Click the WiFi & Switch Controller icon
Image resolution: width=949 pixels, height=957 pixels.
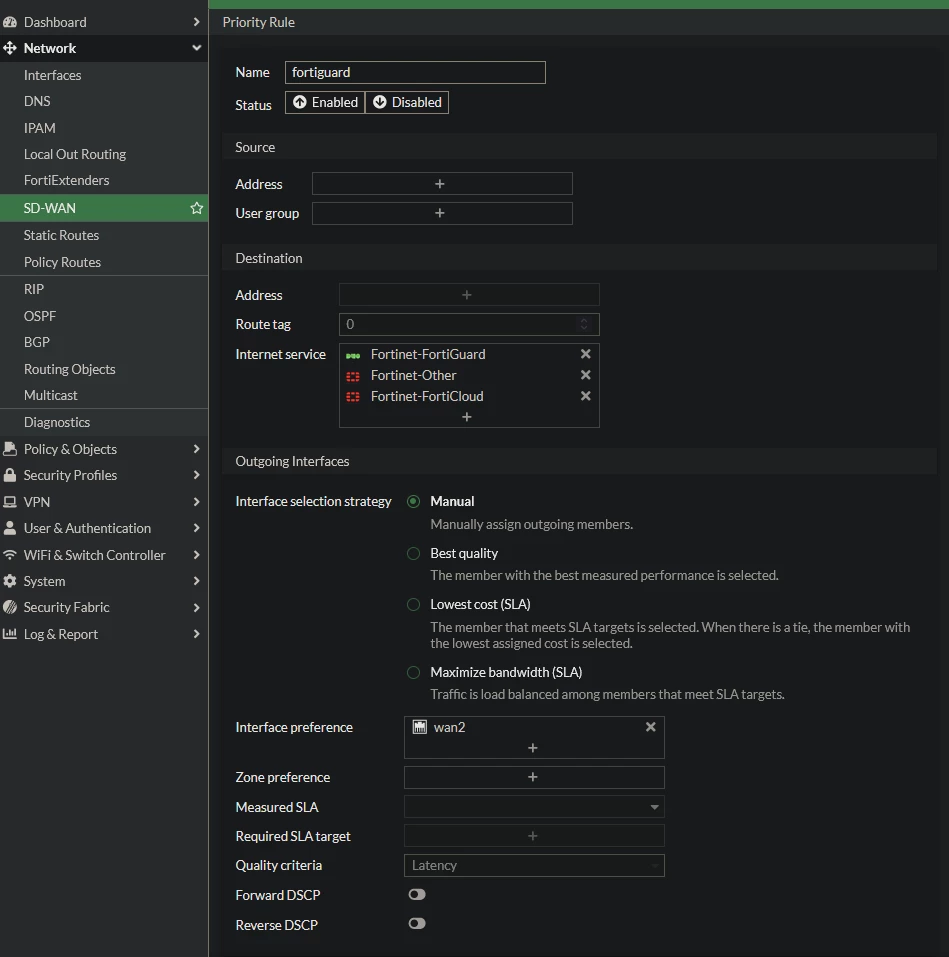[10, 555]
